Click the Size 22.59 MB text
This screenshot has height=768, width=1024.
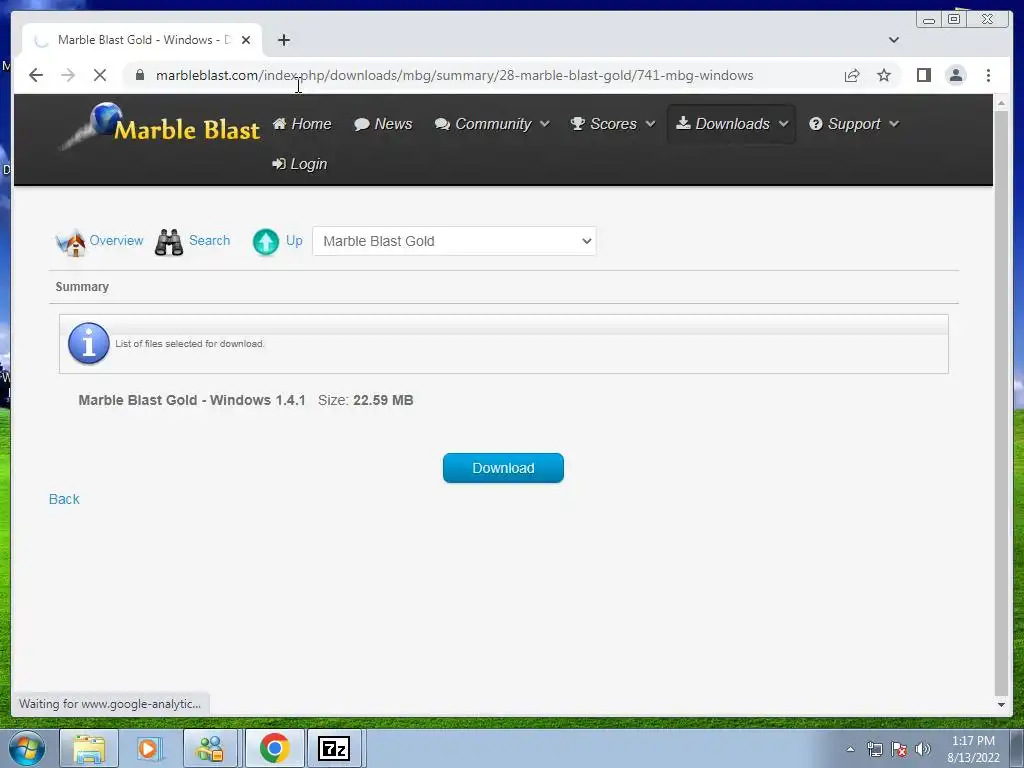pyautogui.click(x=366, y=400)
